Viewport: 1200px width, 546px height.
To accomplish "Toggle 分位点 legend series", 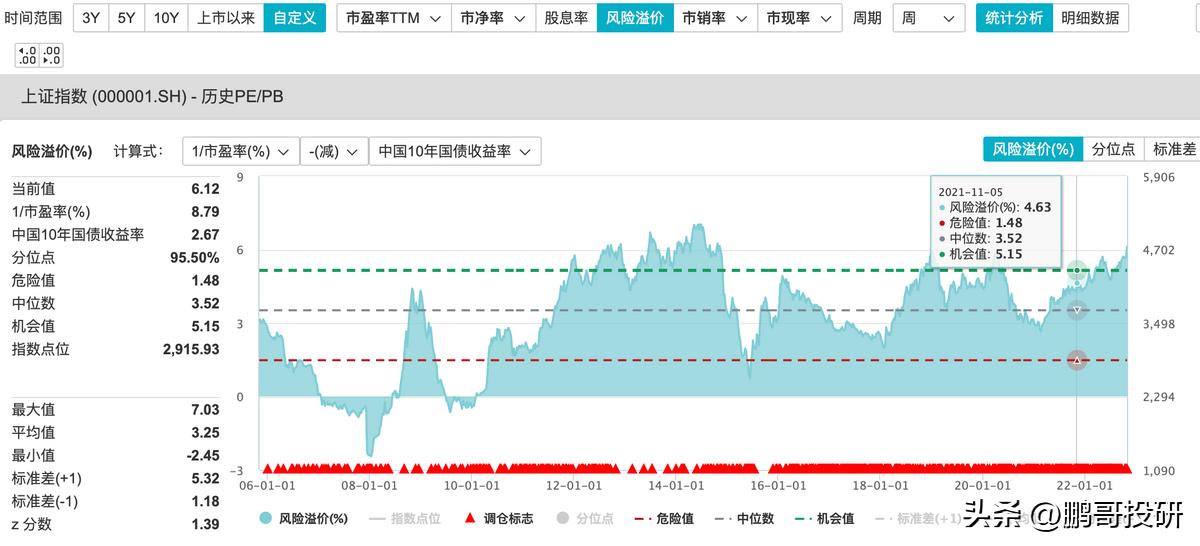I will pyautogui.click(x=583, y=519).
